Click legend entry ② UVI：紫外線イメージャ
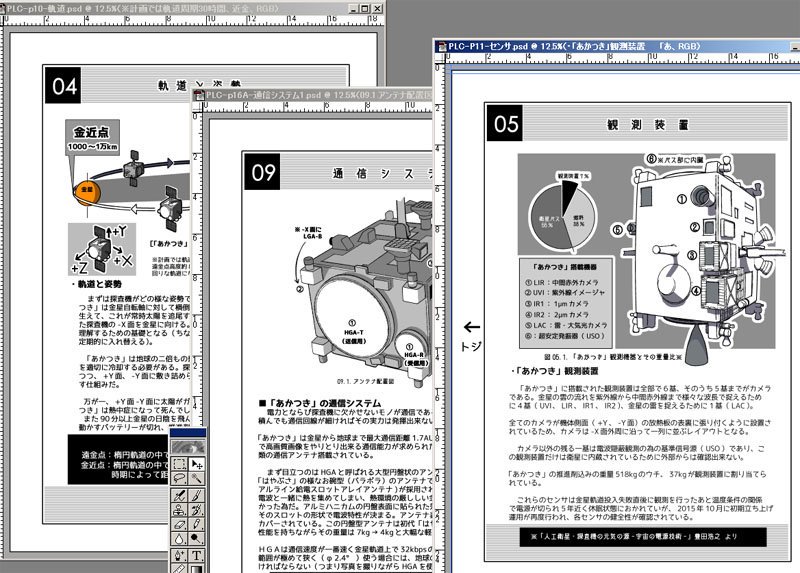This screenshot has width=800, height=573. (x=564, y=293)
